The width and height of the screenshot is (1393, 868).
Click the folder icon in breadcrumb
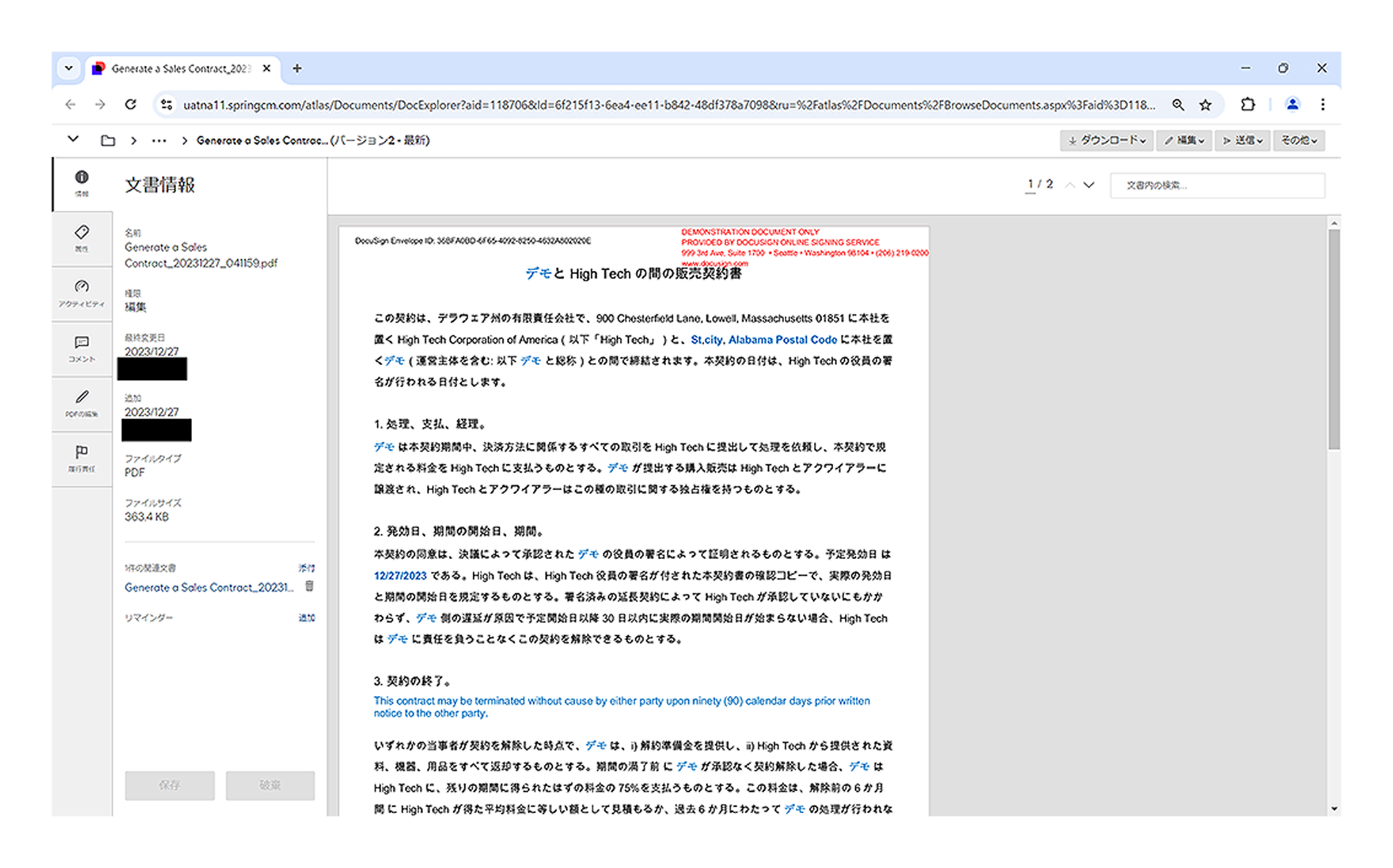pyautogui.click(x=108, y=141)
